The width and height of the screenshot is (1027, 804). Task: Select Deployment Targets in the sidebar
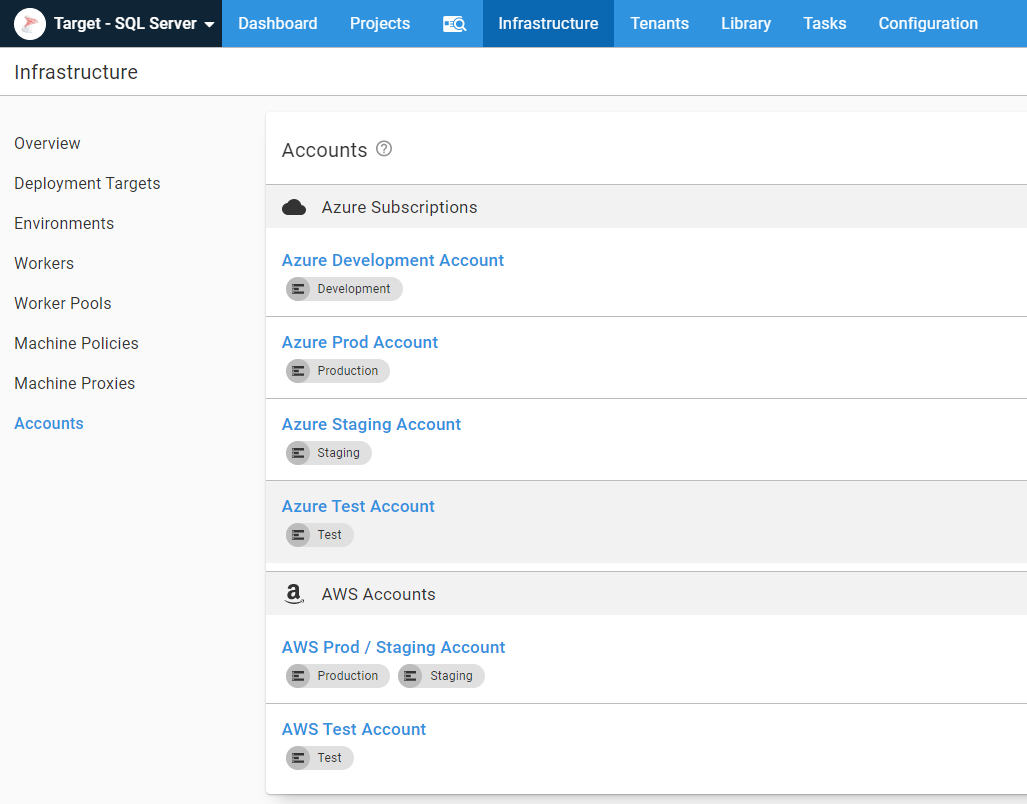pyautogui.click(x=87, y=183)
